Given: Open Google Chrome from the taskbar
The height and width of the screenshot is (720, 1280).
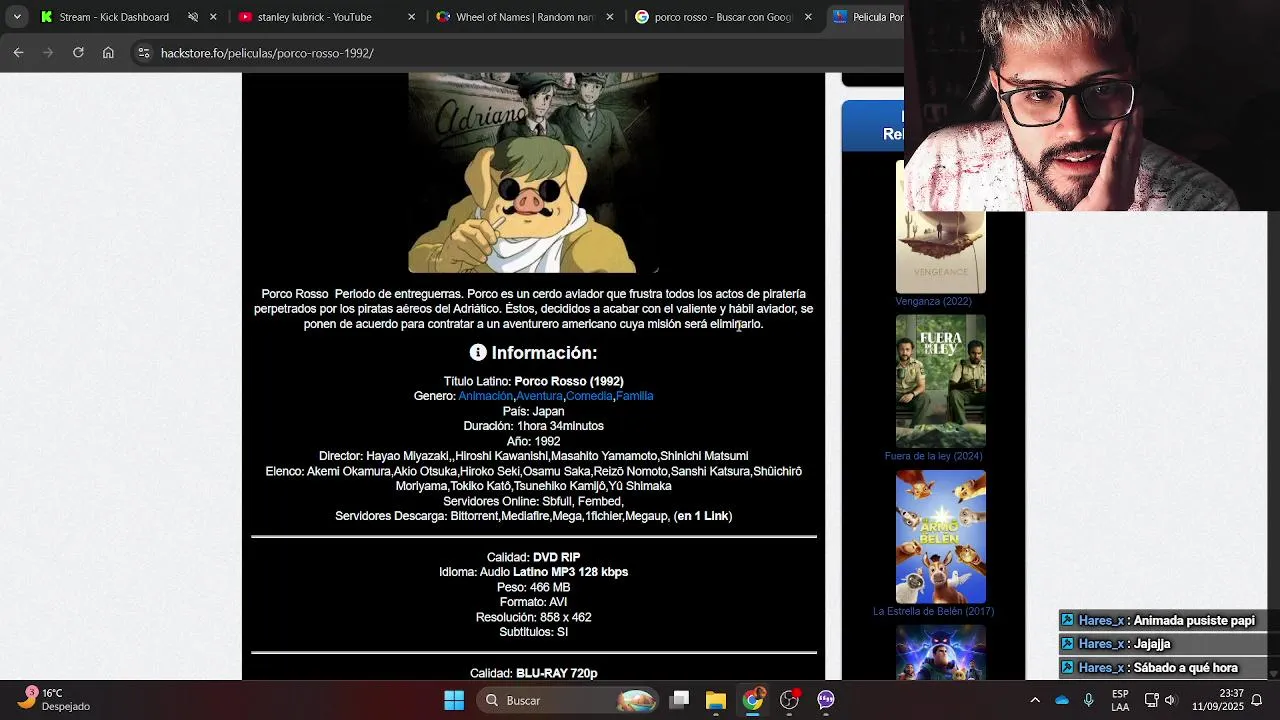Looking at the screenshot, I should [753, 700].
